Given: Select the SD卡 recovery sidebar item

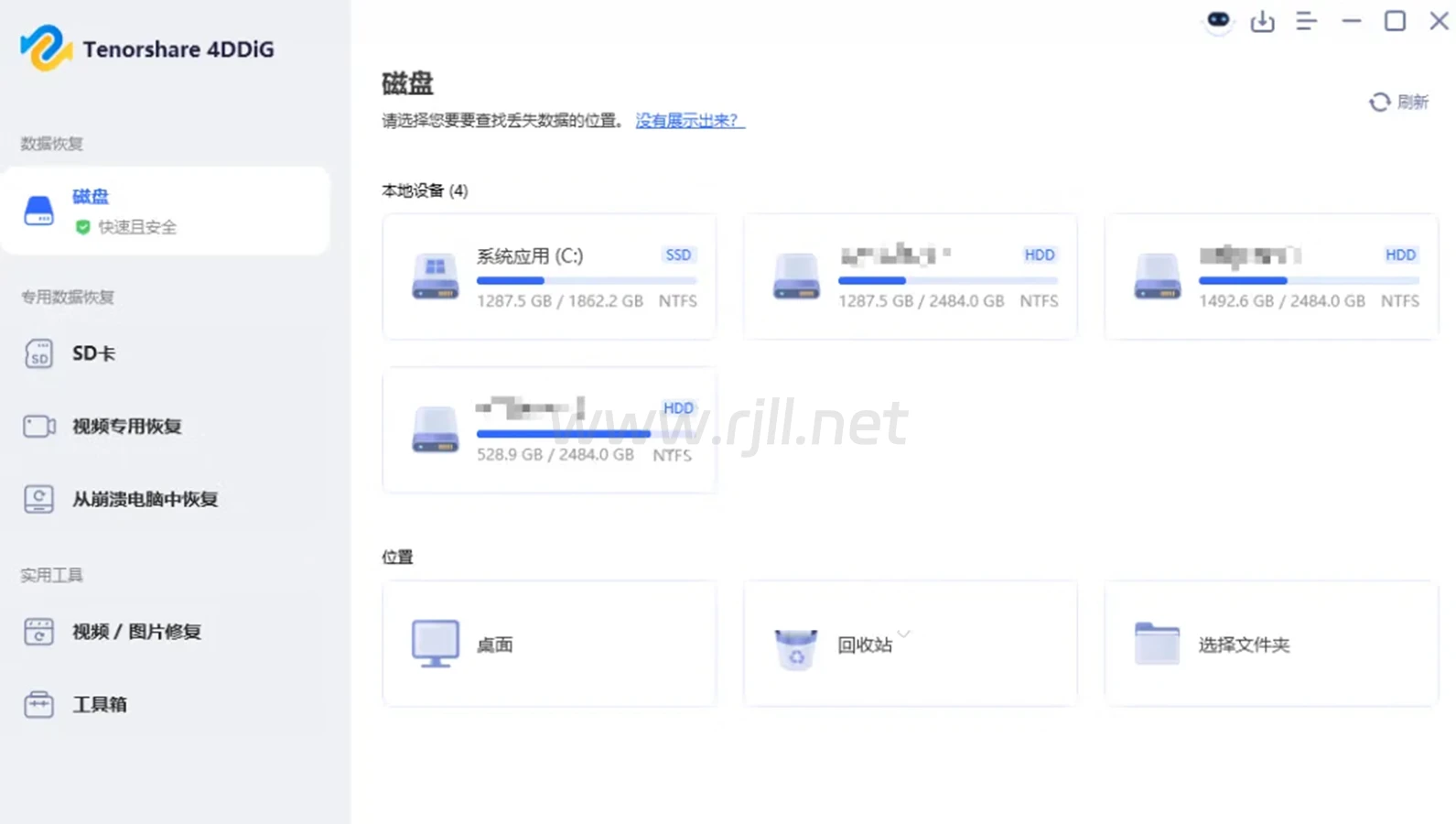Looking at the screenshot, I should pos(93,353).
